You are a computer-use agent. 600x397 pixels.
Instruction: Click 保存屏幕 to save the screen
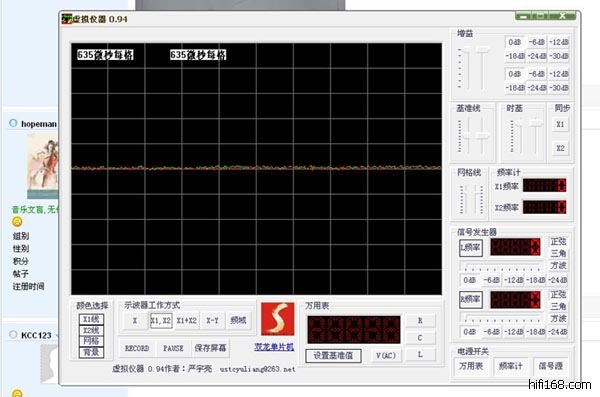pyautogui.click(x=210, y=348)
